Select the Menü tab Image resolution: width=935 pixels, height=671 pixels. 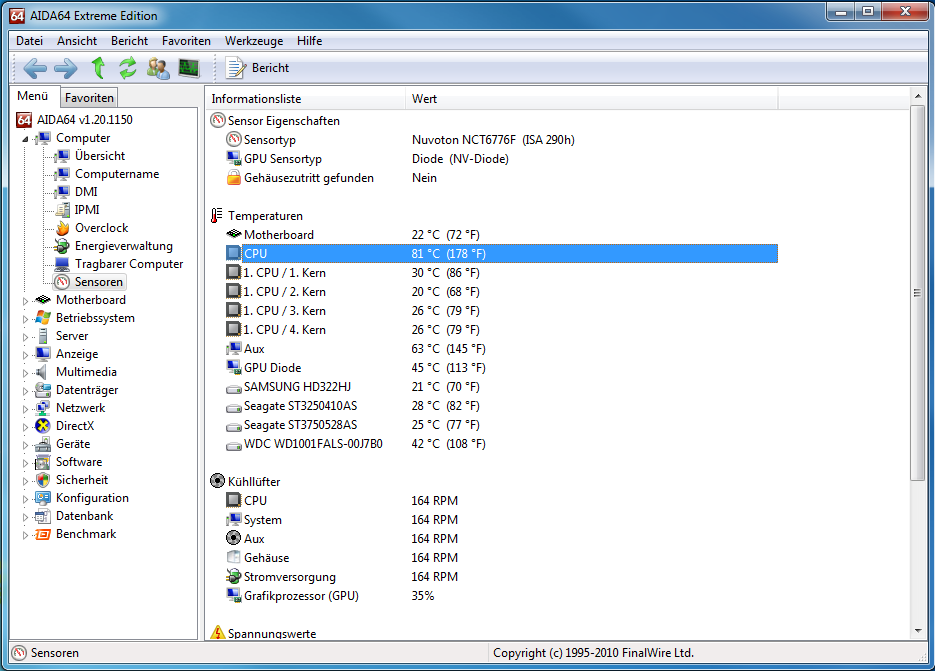[x=33, y=95]
